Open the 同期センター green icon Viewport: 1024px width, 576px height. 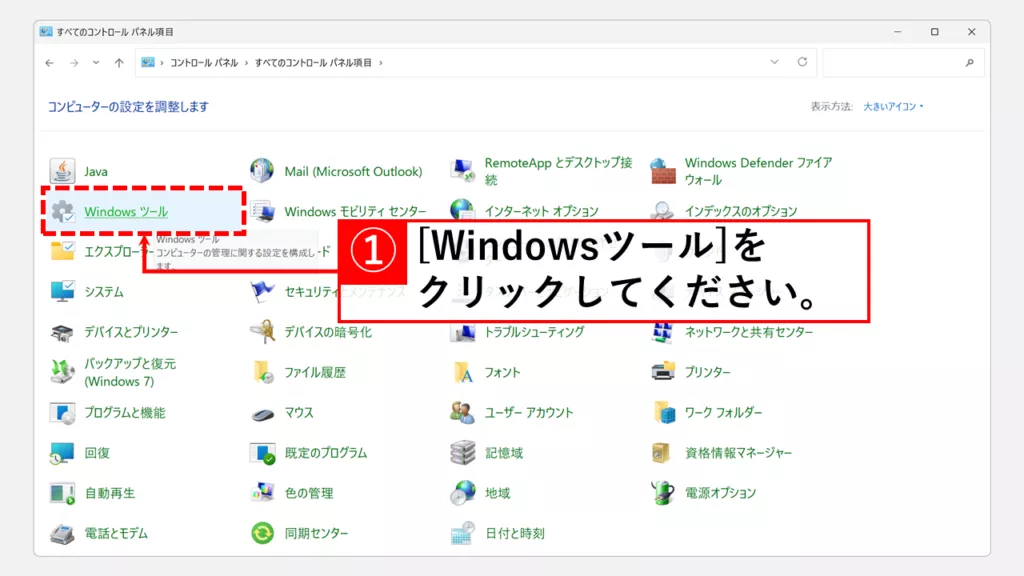(x=263, y=533)
